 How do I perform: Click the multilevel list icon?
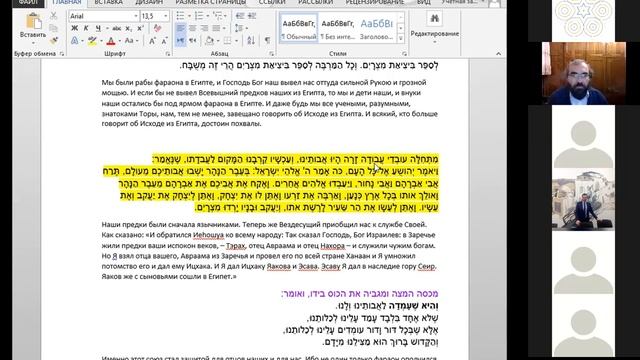pyautogui.click(x=218, y=16)
